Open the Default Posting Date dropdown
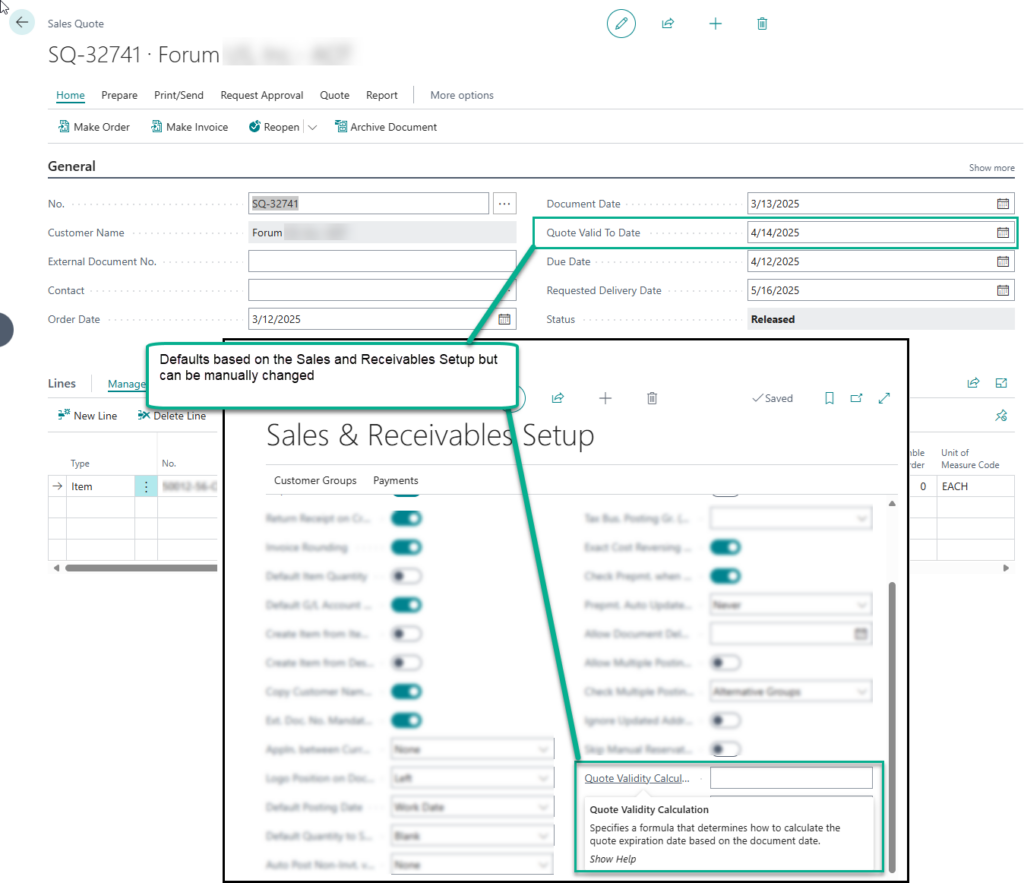The width and height of the screenshot is (1024, 883). [x=472, y=807]
